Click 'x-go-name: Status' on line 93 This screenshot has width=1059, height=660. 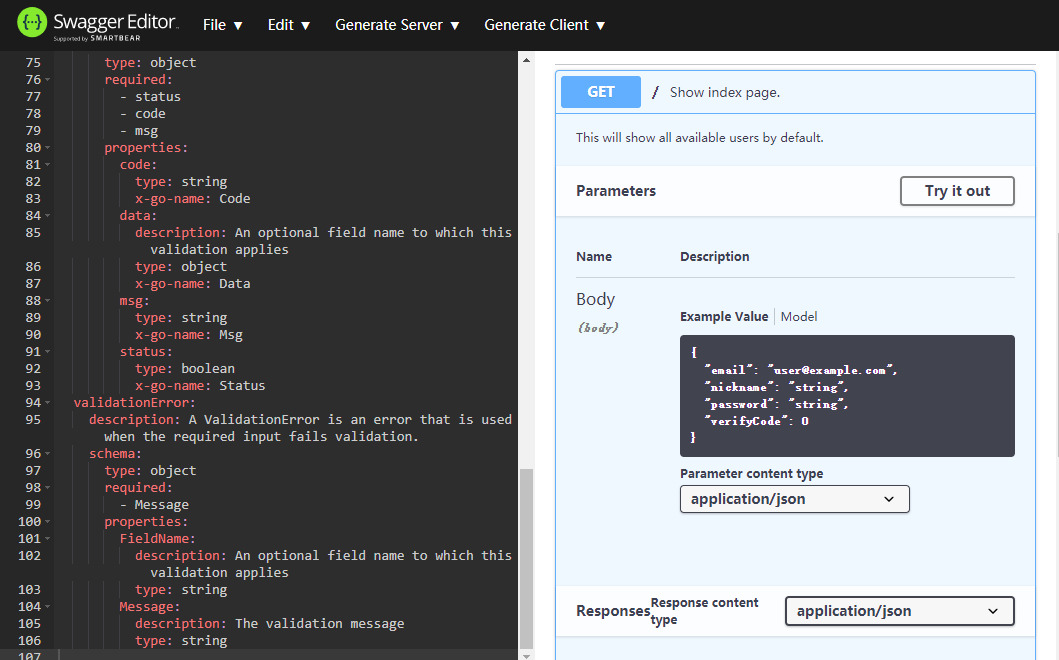click(x=200, y=386)
